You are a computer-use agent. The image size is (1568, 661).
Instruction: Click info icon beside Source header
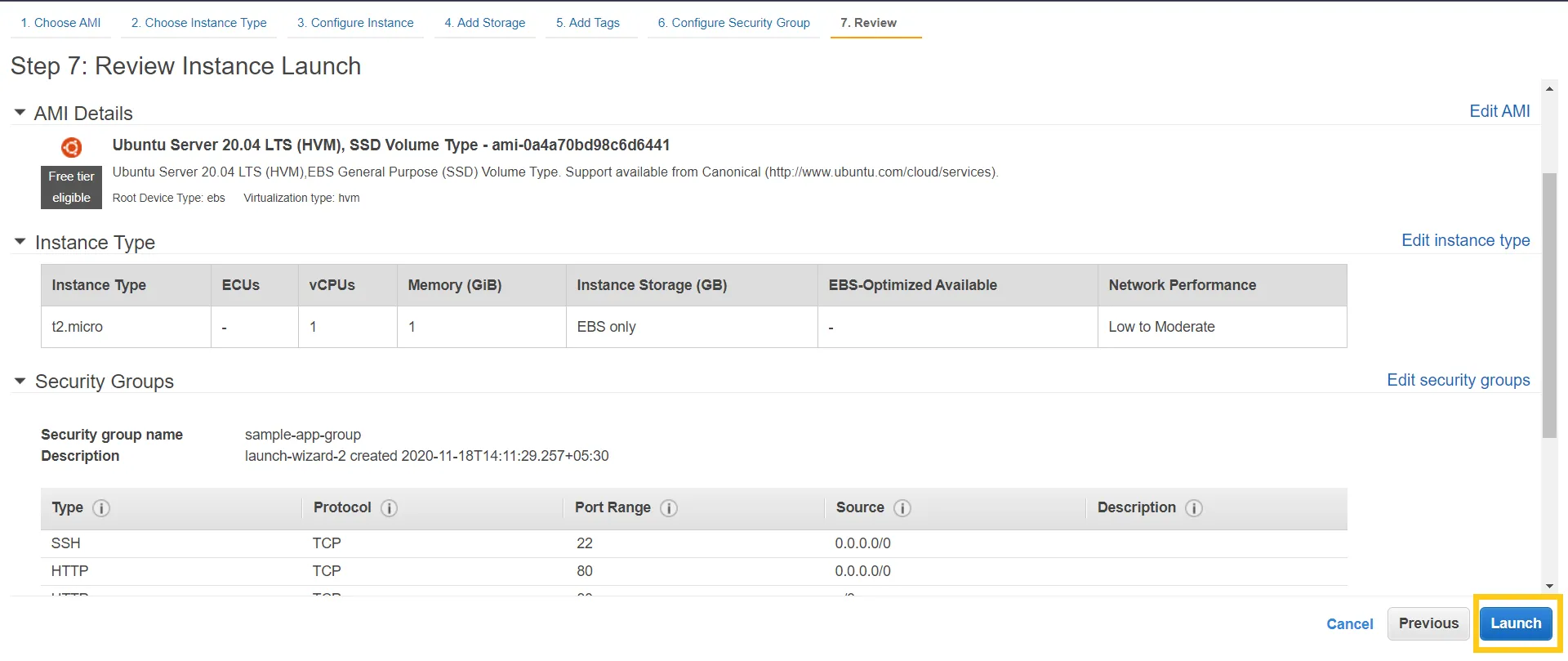(x=902, y=508)
